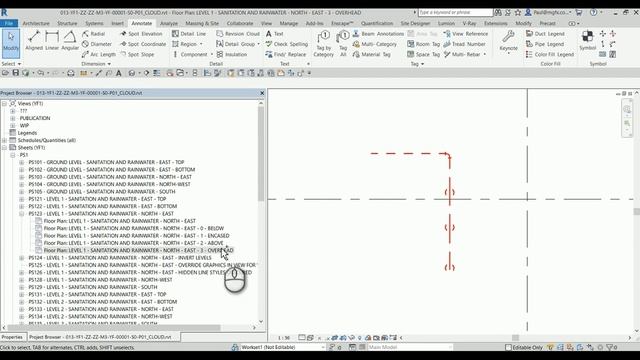Switch to the Systems ribbon tab
The image size is (640, 360).
[x=94, y=23]
